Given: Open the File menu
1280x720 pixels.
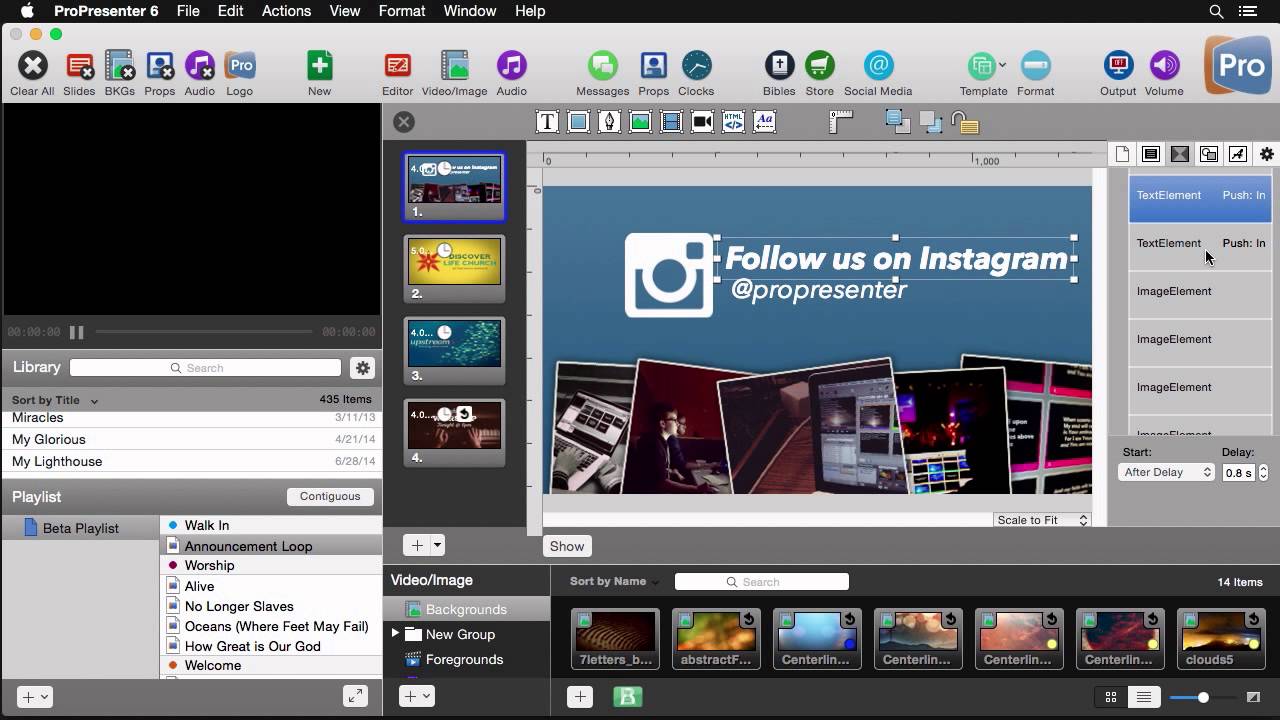Looking at the screenshot, I should click(188, 11).
